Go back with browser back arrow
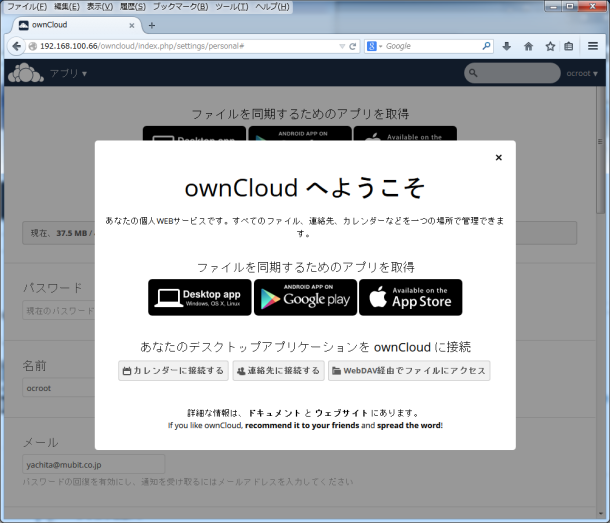The height and width of the screenshot is (523, 610). (16, 46)
